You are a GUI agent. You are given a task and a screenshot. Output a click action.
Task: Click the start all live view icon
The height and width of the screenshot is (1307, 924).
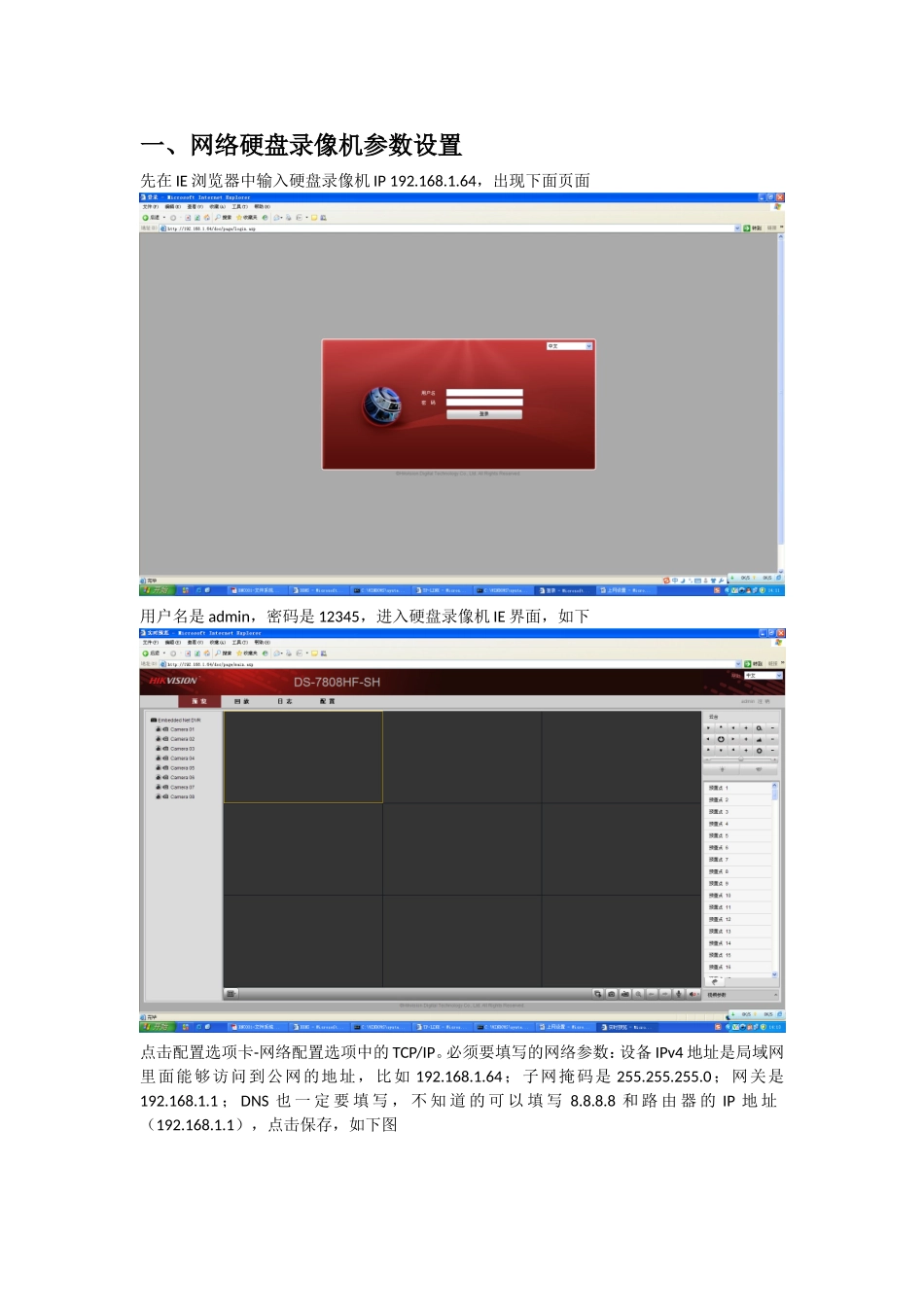click(598, 994)
